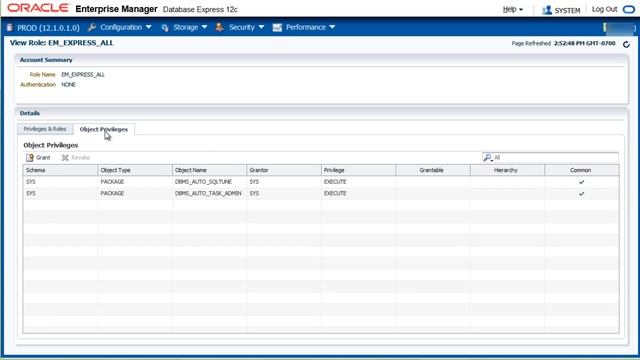Viewport: 640px width, 360px height.
Task: Click the Log Out oval icon
Action: pos(629,9)
